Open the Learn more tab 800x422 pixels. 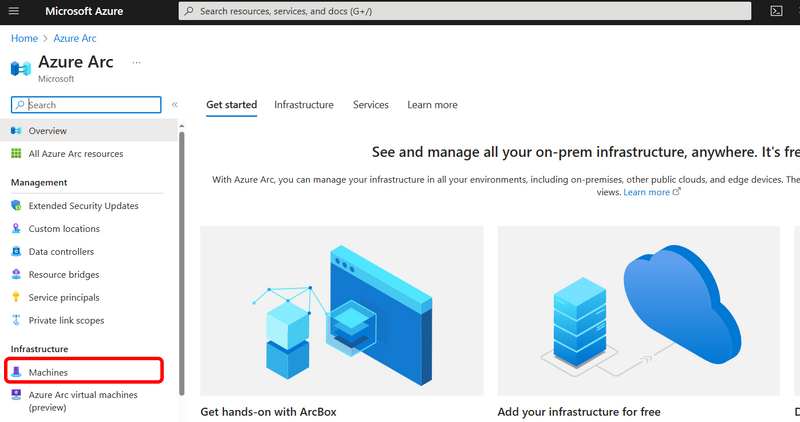[x=432, y=105]
